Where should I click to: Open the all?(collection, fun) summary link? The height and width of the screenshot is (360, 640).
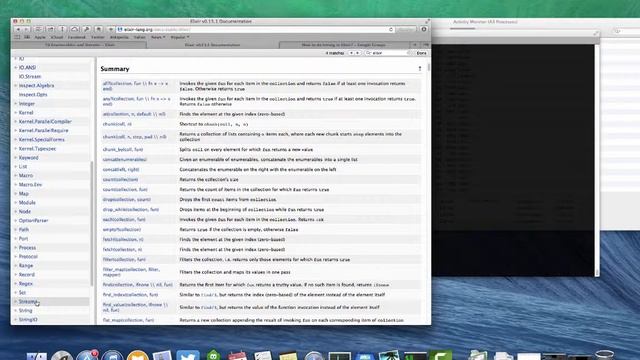135,86
